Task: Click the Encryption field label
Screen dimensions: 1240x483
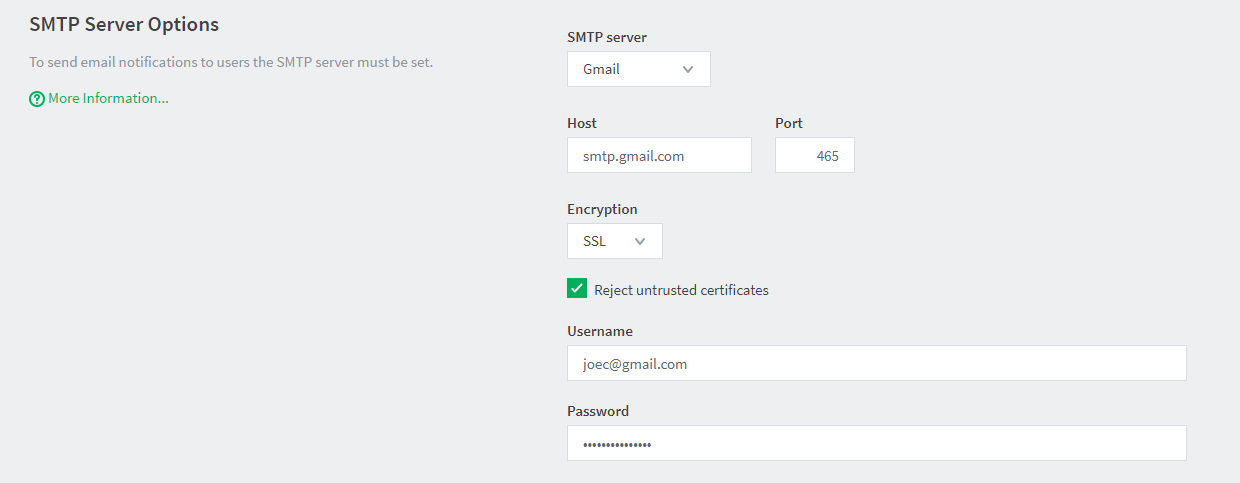Action: click(602, 209)
